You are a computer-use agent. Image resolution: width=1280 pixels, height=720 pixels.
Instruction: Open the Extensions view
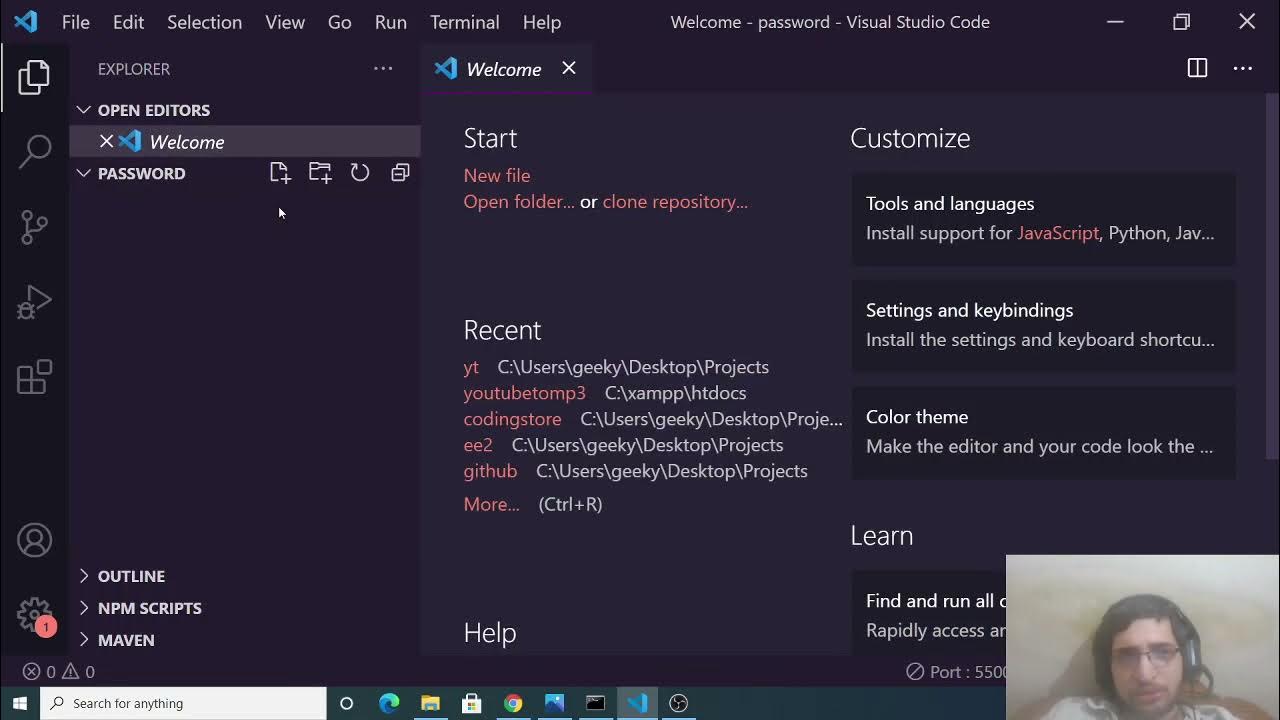click(34, 377)
